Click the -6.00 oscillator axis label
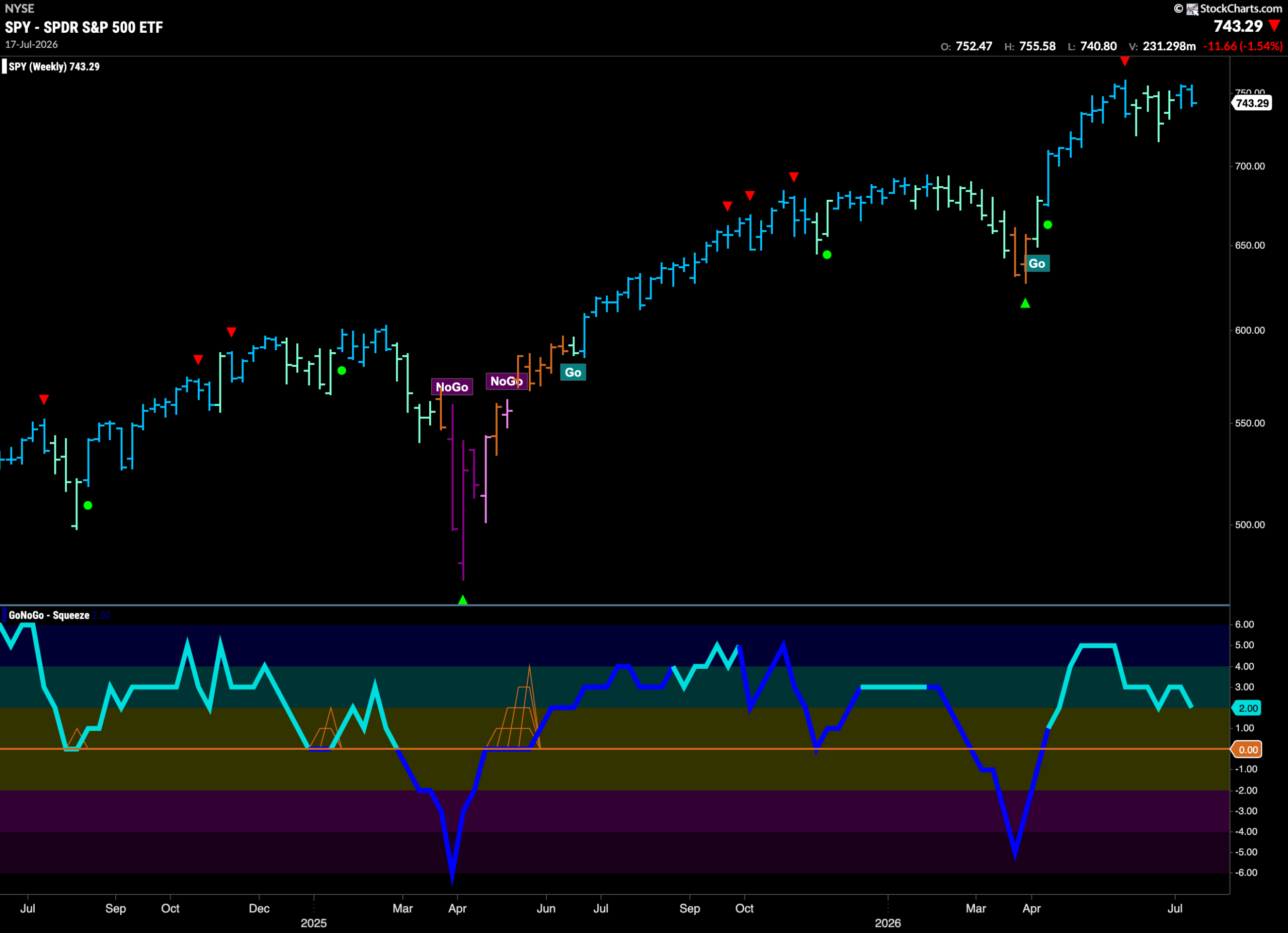The image size is (1288, 933). point(1246,872)
